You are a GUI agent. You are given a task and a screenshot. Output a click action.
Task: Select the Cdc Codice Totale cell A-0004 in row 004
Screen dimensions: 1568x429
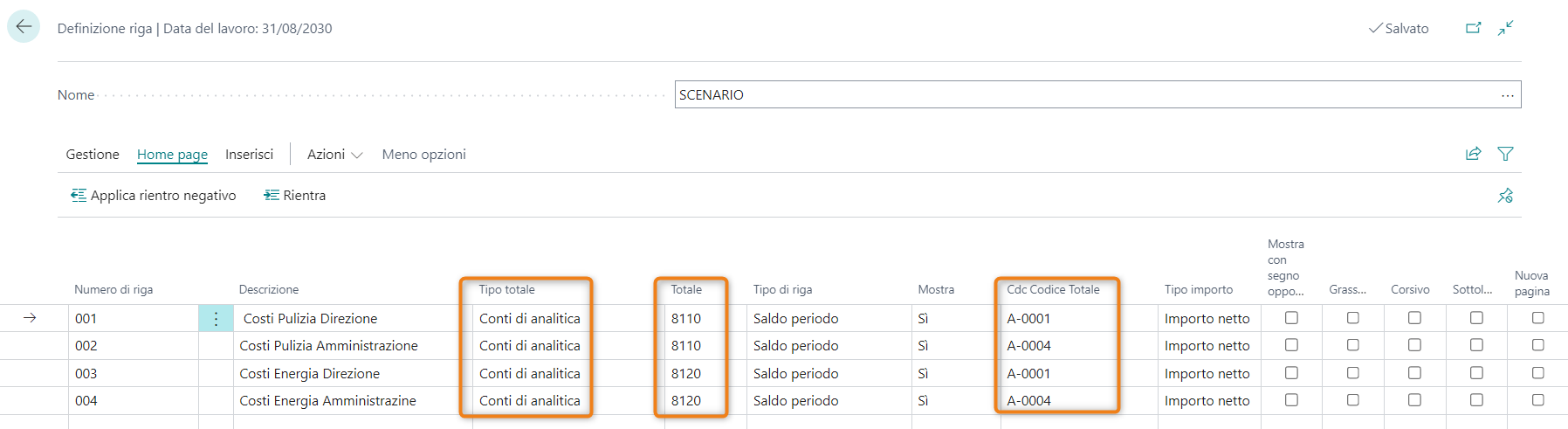(x=1028, y=401)
